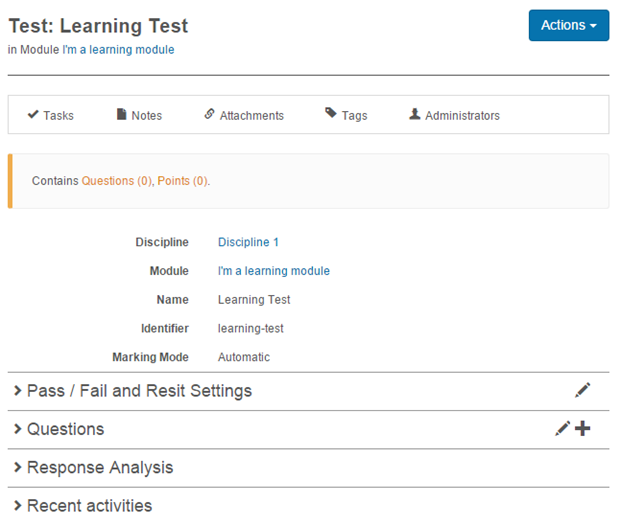Expand the Questions section
Image resolution: width=620 pixels, height=526 pixels.
(x=65, y=429)
